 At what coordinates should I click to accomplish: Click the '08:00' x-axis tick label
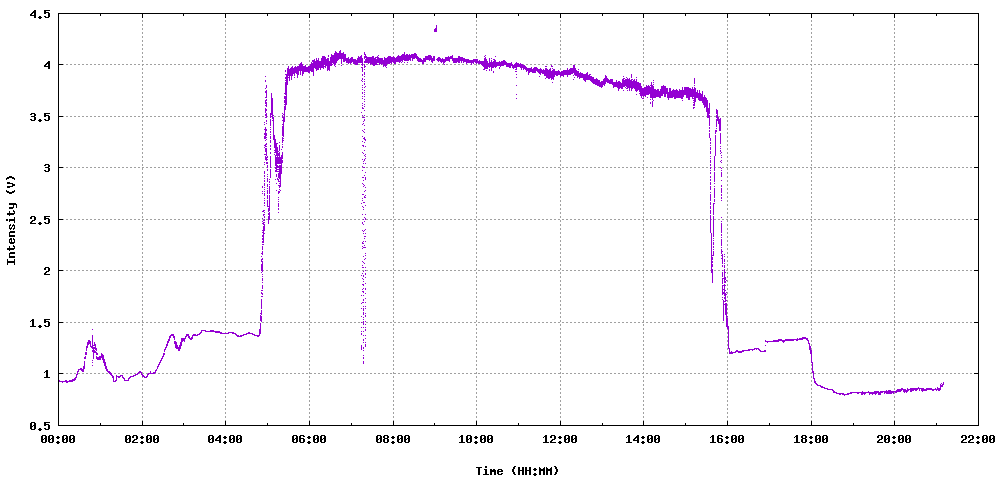393,439
